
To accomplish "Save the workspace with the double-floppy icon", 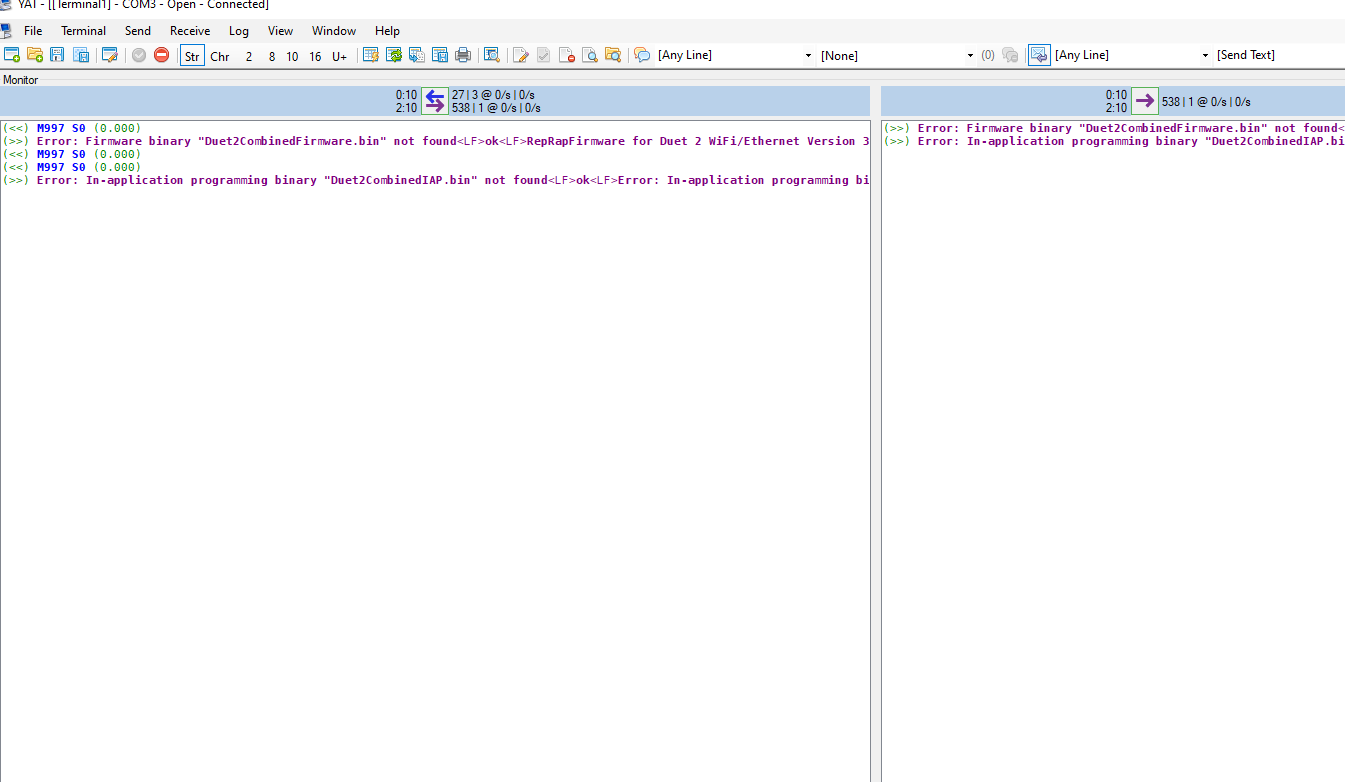I will [x=81, y=55].
